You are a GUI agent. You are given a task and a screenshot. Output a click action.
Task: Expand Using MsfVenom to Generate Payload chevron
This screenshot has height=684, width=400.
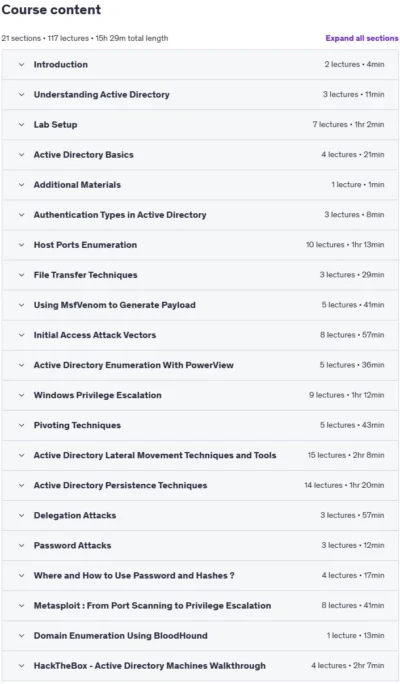click(x=21, y=305)
